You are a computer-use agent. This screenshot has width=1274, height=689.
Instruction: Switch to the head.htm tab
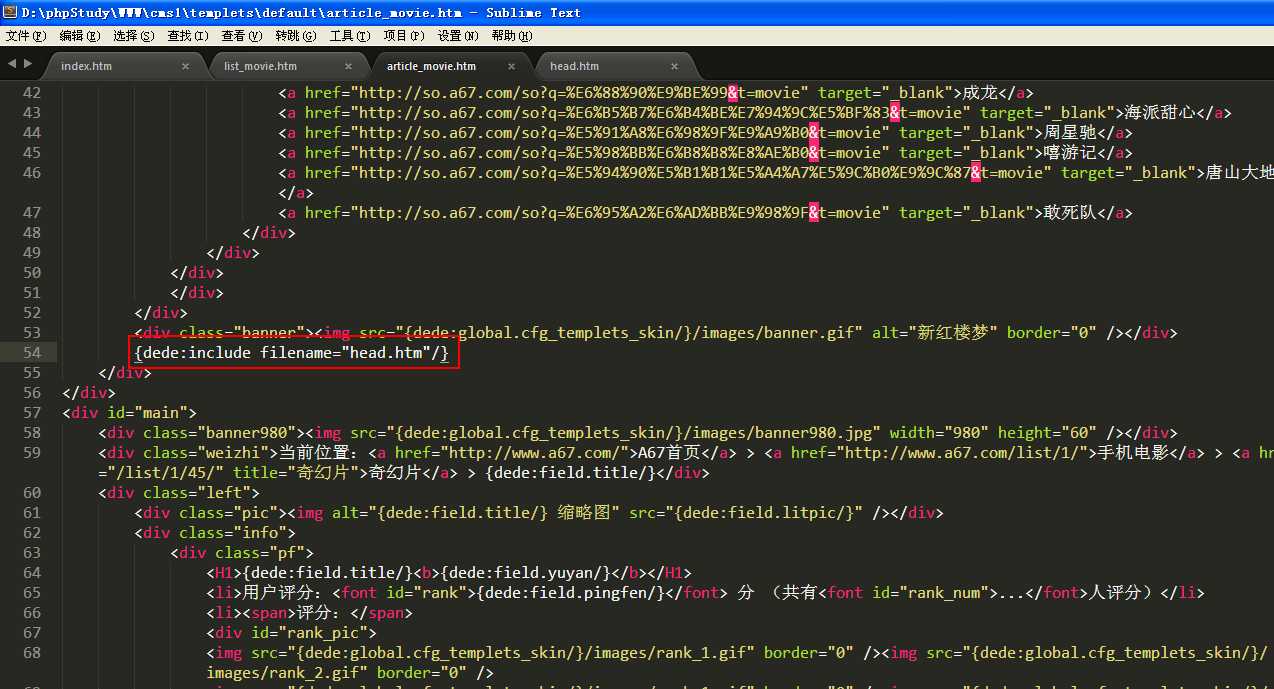[574, 66]
